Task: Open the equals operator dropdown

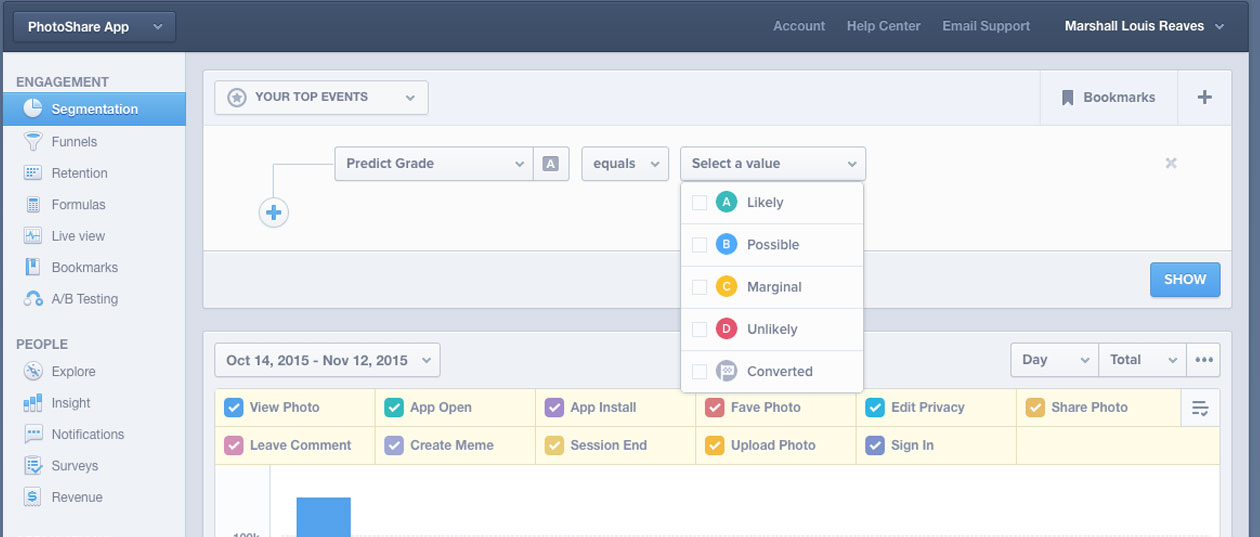Action: (x=625, y=164)
